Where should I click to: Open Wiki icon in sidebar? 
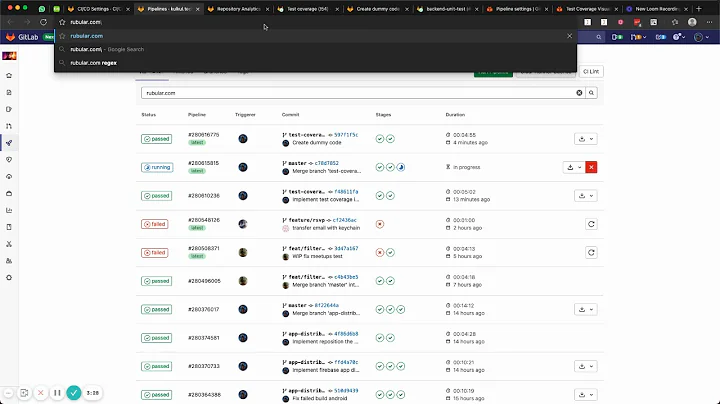coord(9,227)
